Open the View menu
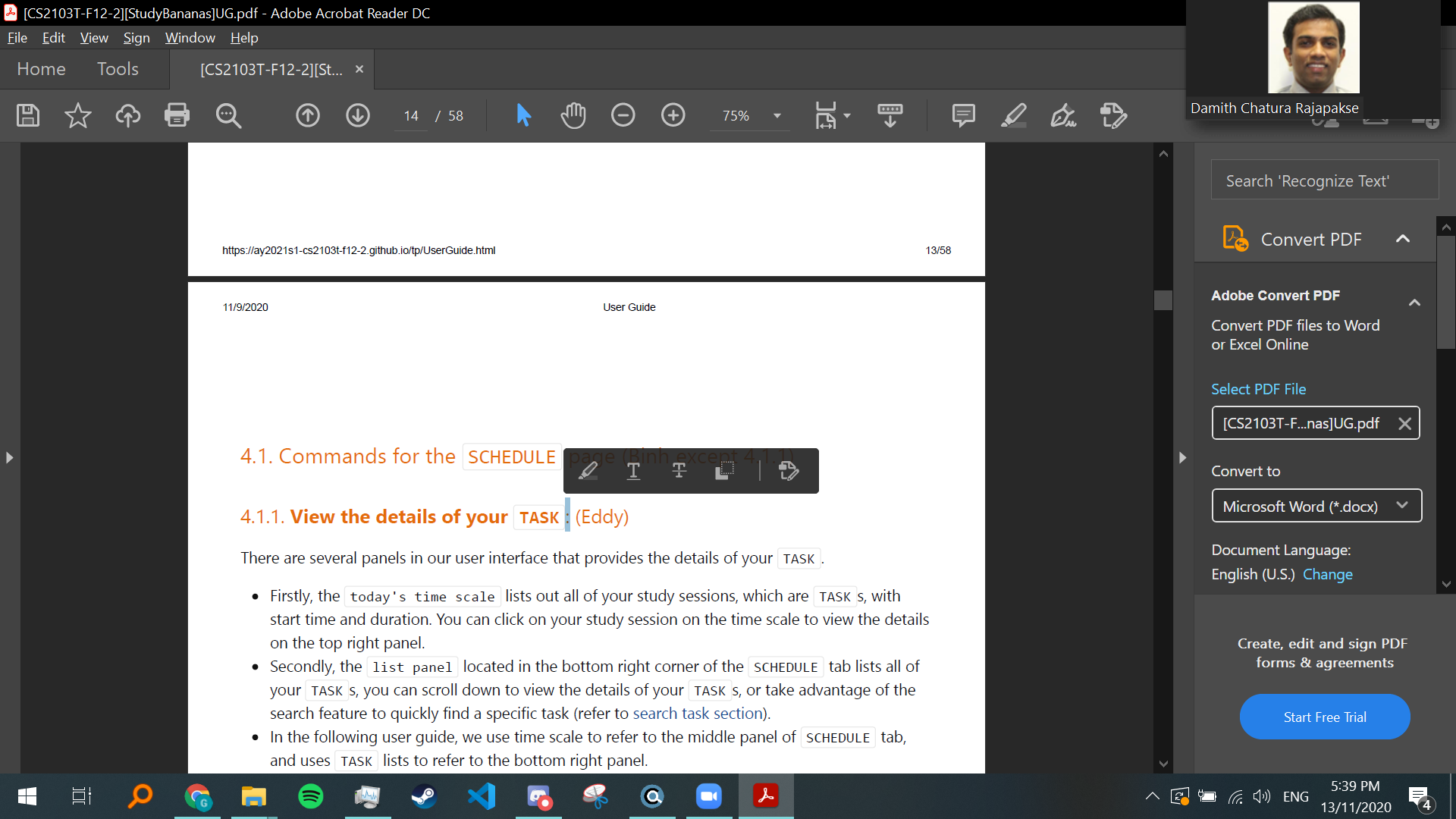Image resolution: width=1456 pixels, height=819 pixels. point(93,38)
